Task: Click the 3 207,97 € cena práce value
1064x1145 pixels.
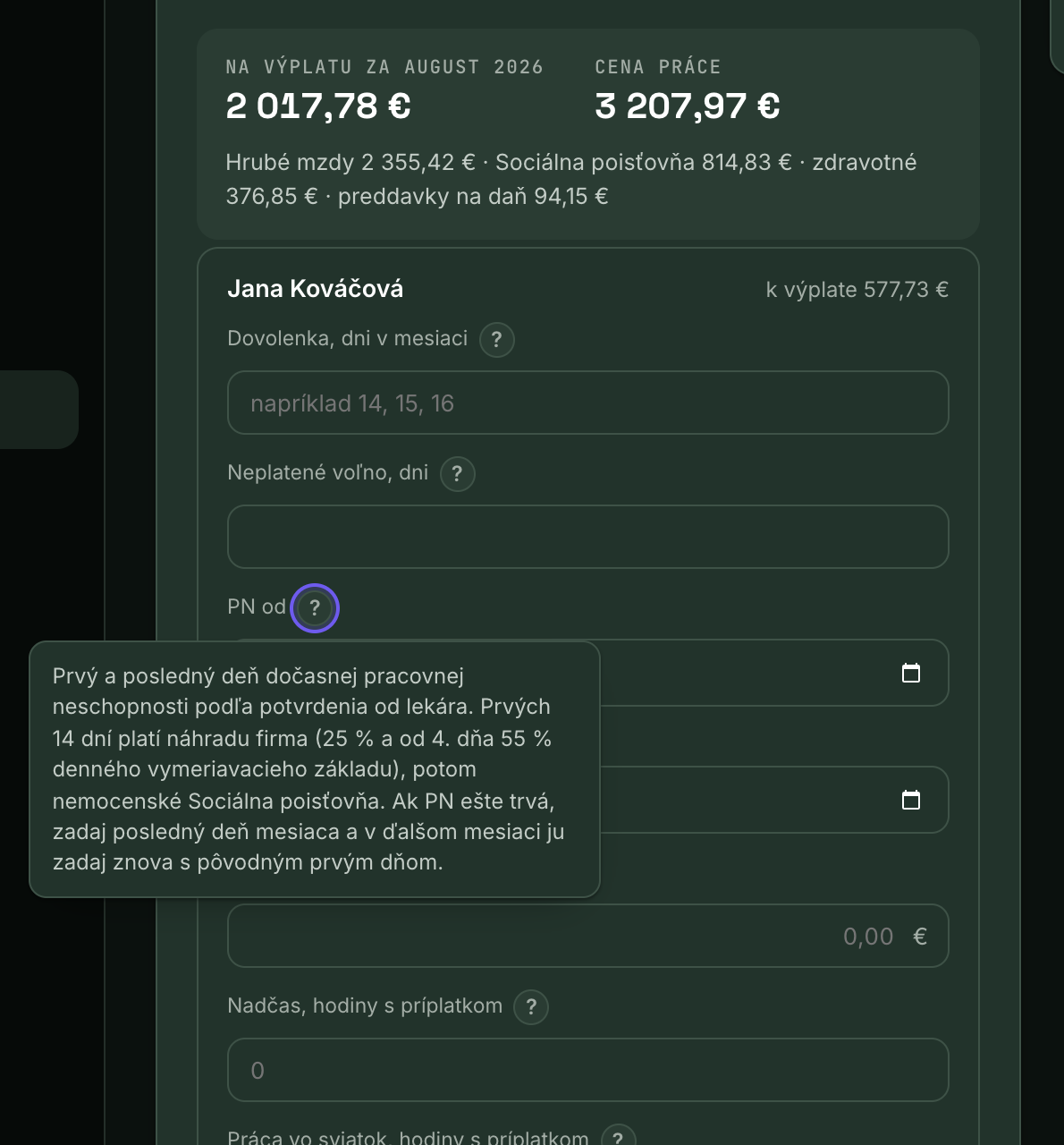Action: (x=688, y=106)
